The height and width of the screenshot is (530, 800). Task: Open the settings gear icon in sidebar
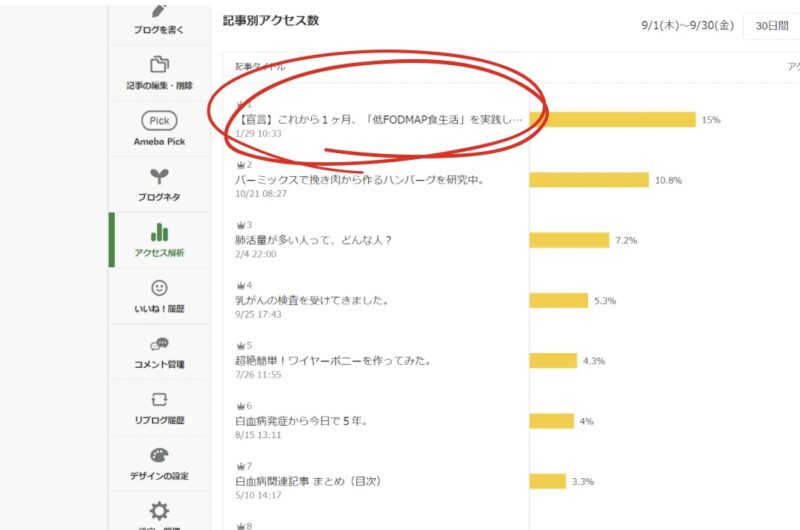(x=159, y=511)
